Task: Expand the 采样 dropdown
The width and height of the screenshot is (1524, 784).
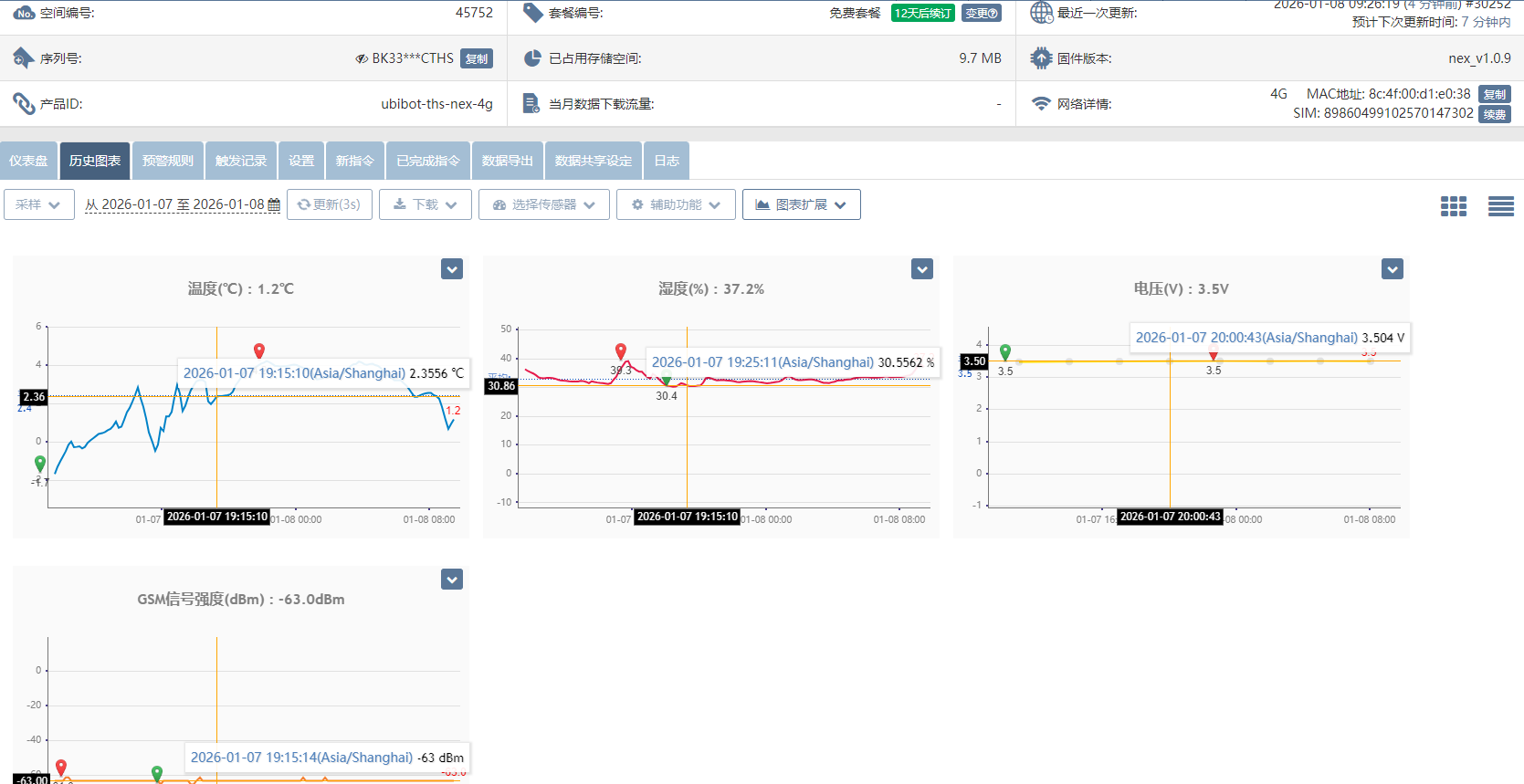Action: coord(38,204)
